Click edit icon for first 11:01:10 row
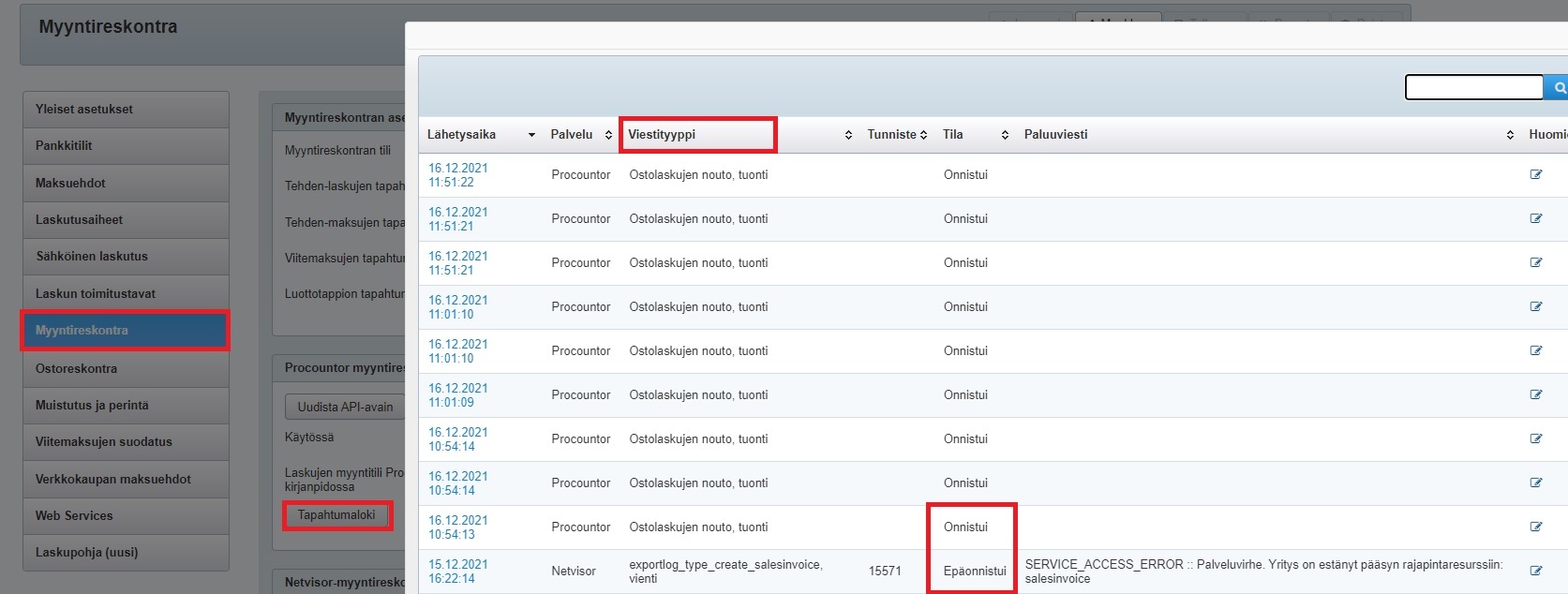Image resolution: width=1568 pixels, height=594 pixels. (1535, 306)
